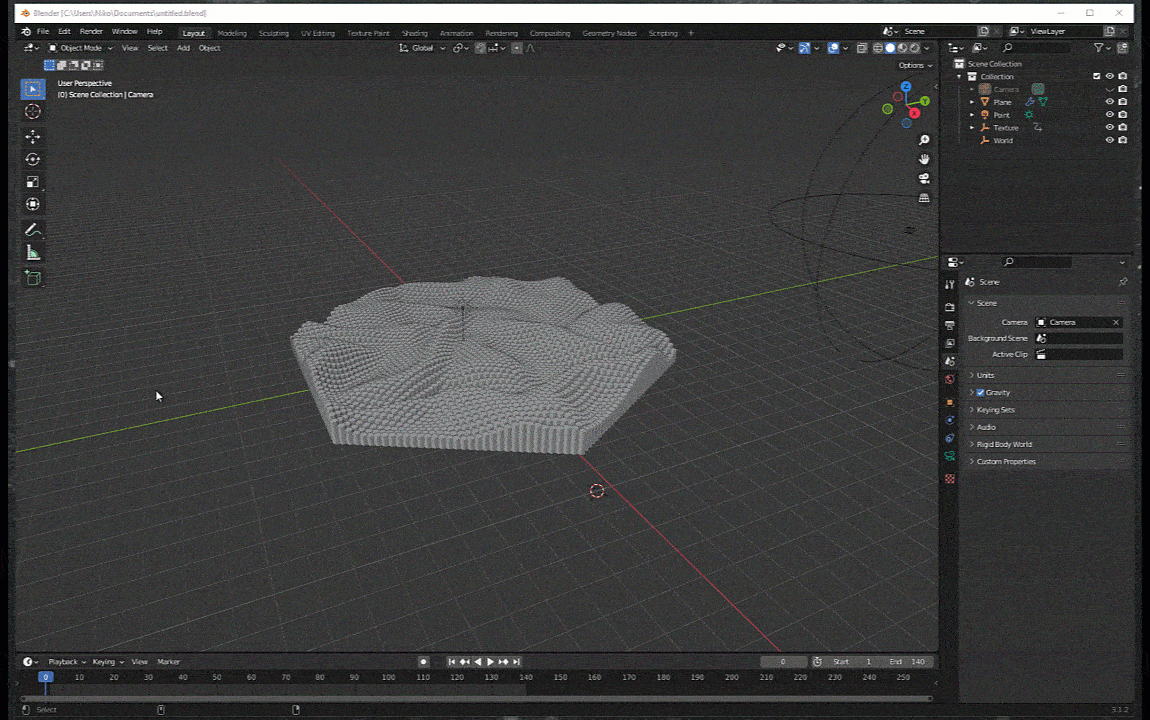This screenshot has height=720, width=1150.
Task: Open the Render menu
Action: [91, 32]
